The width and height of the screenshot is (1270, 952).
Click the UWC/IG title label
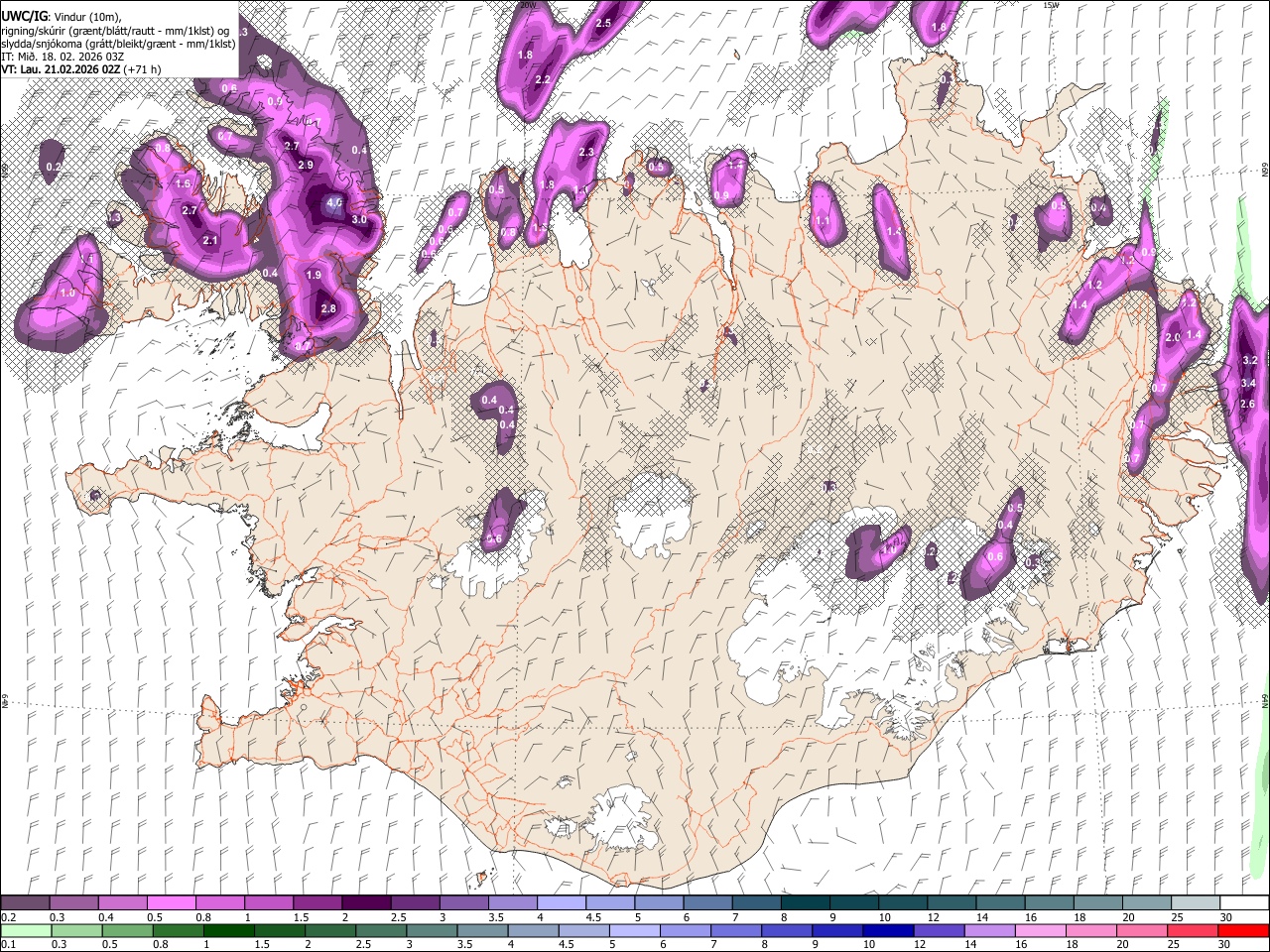click(x=23, y=17)
